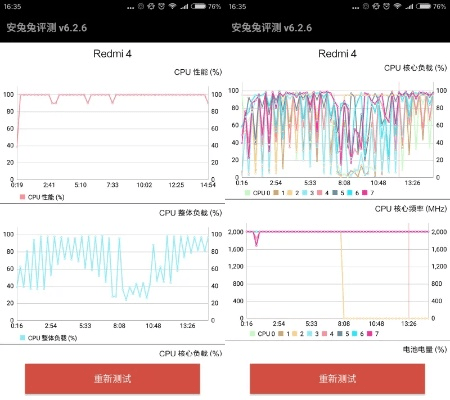
Task: Tap the 12:25 time label on performance chart
Action: tap(176, 185)
